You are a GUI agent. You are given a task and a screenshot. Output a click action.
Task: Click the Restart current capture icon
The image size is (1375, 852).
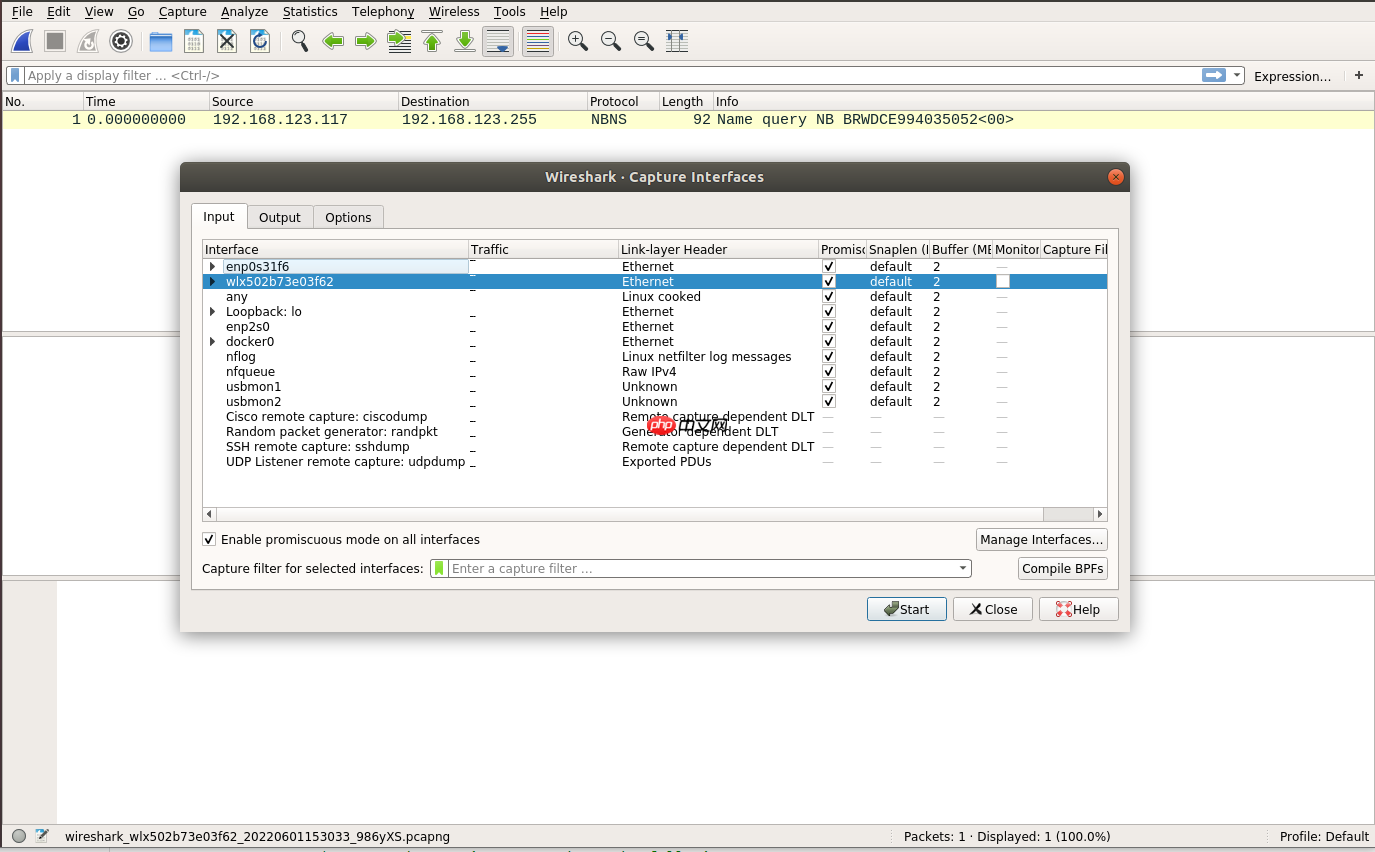pos(88,41)
